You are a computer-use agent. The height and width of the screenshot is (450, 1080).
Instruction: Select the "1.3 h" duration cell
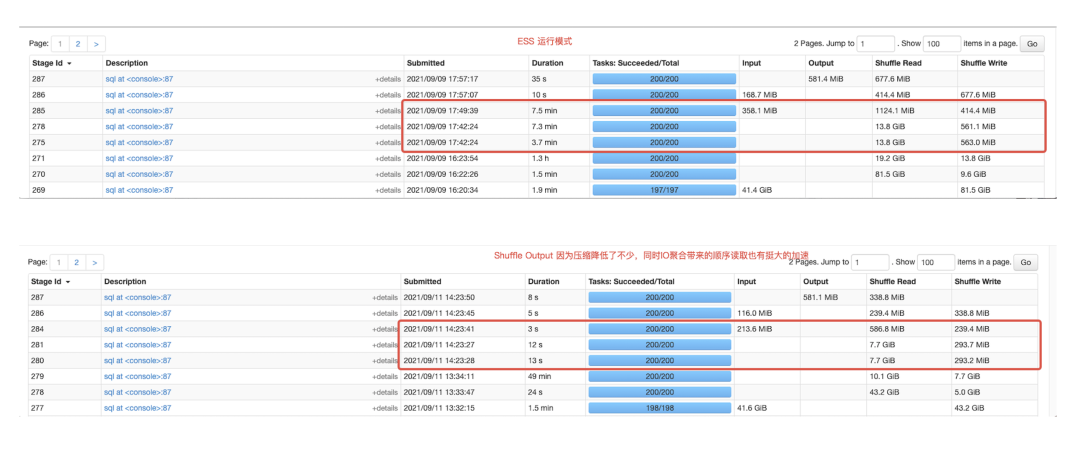540,158
